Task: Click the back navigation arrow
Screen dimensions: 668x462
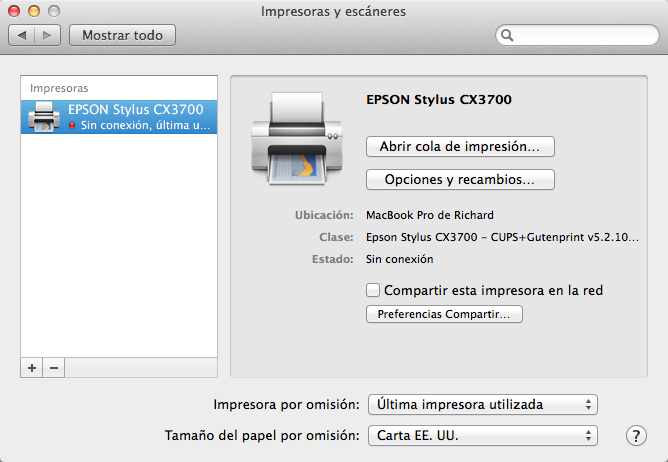Action: click(x=22, y=35)
